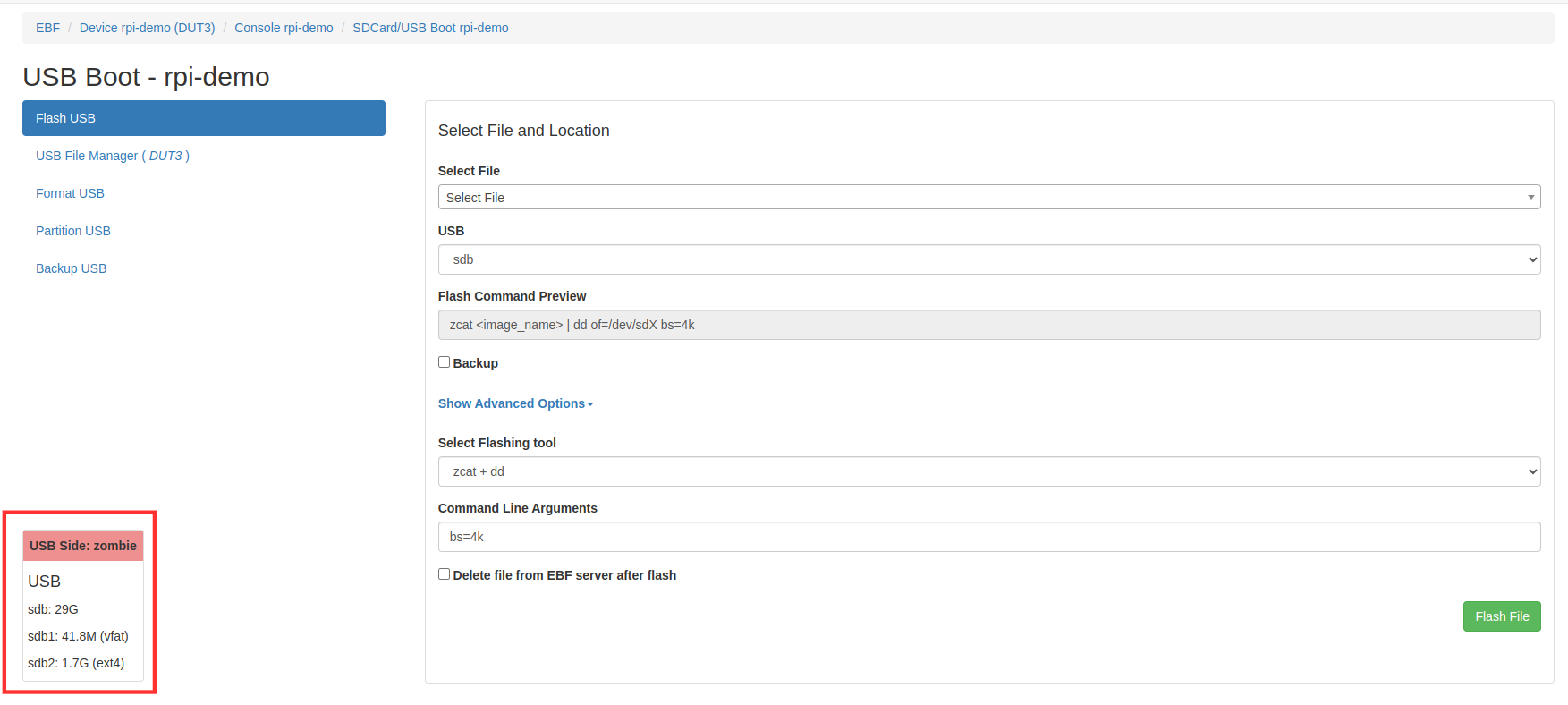Screen dimensions: 1568x705
Task: Select the Flash USB menu item
Action: pyautogui.click(x=204, y=118)
